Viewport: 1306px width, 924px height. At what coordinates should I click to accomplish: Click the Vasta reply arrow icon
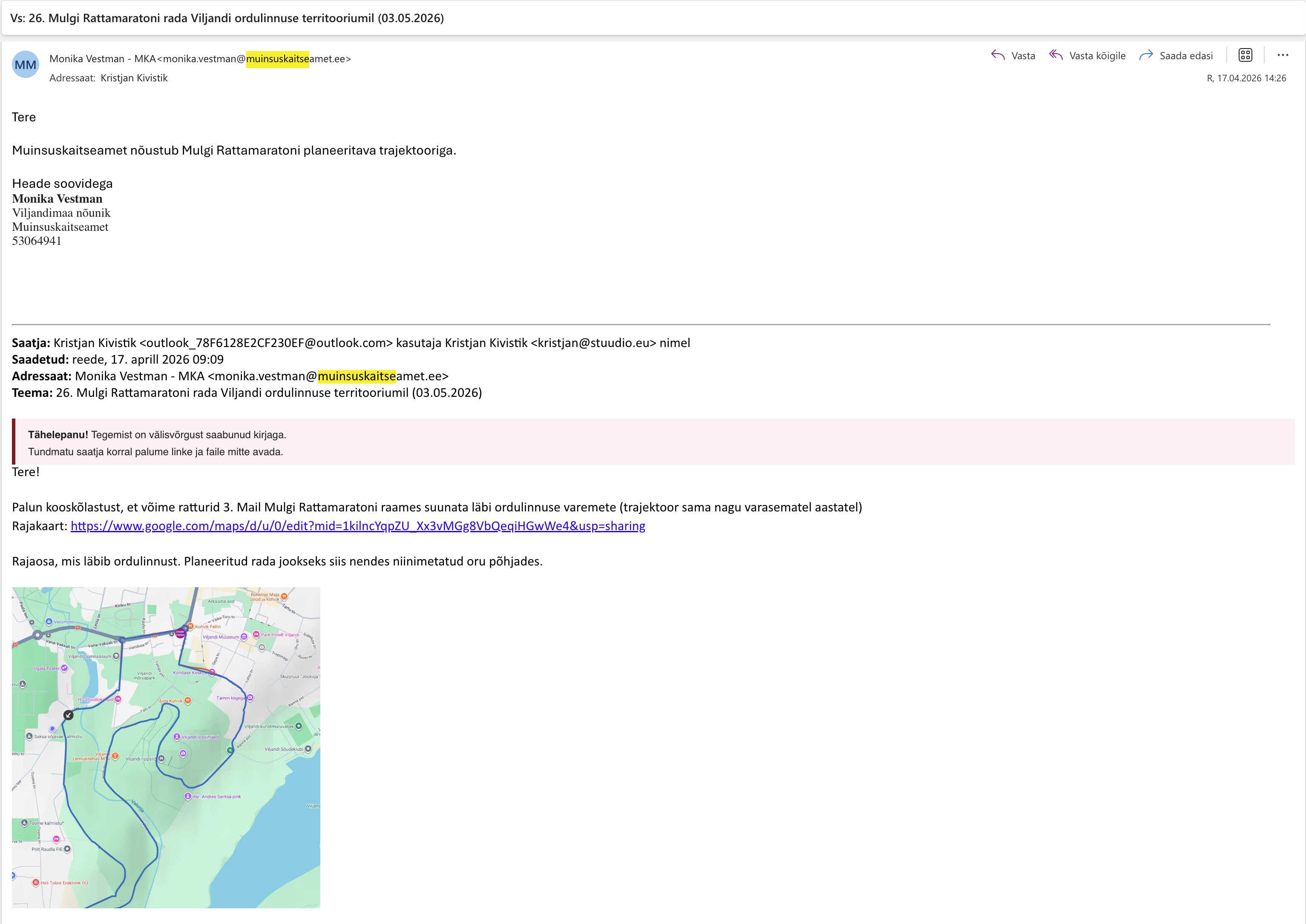pos(998,55)
